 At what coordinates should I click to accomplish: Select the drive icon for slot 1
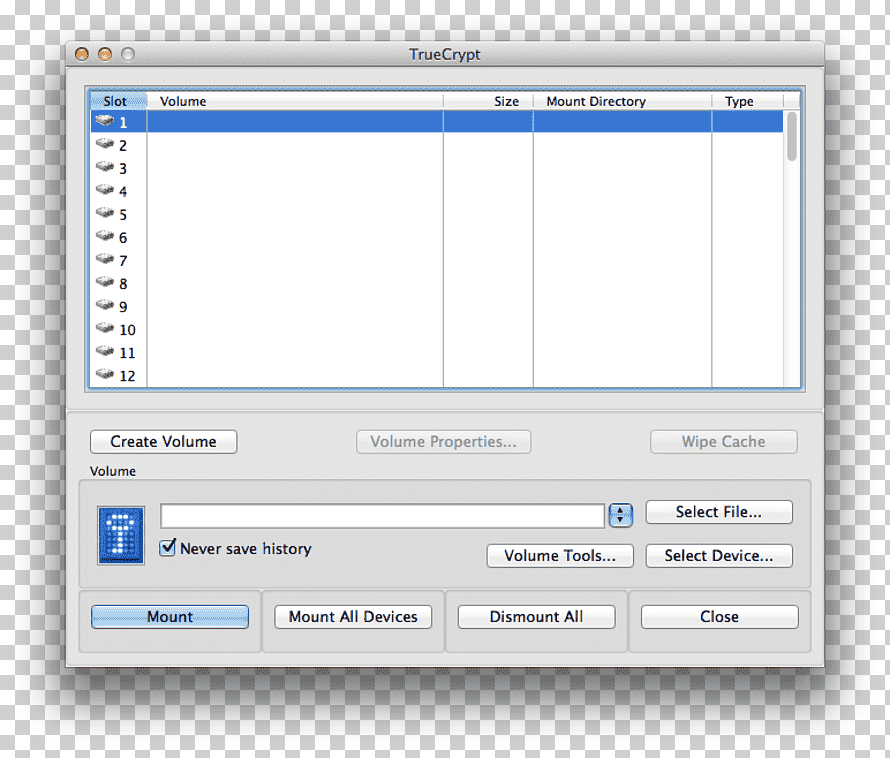tap(105, 121)
